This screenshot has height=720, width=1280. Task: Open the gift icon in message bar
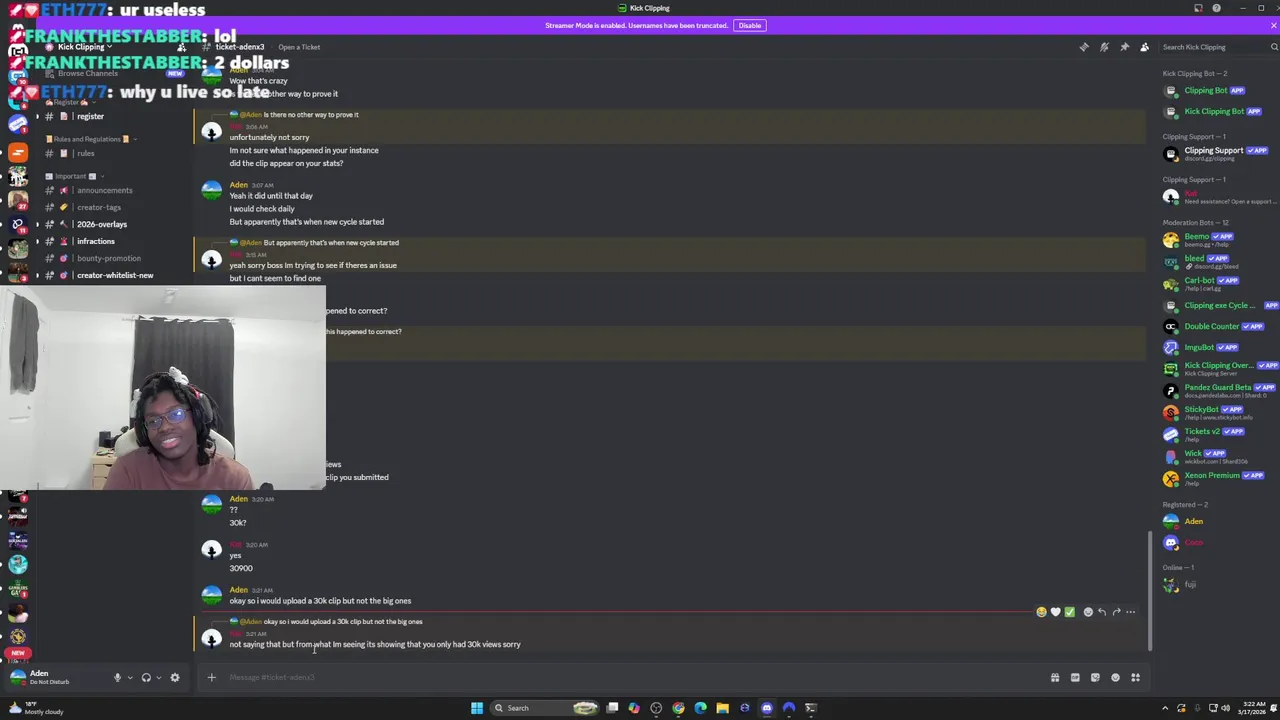(x=1055, y=678)
